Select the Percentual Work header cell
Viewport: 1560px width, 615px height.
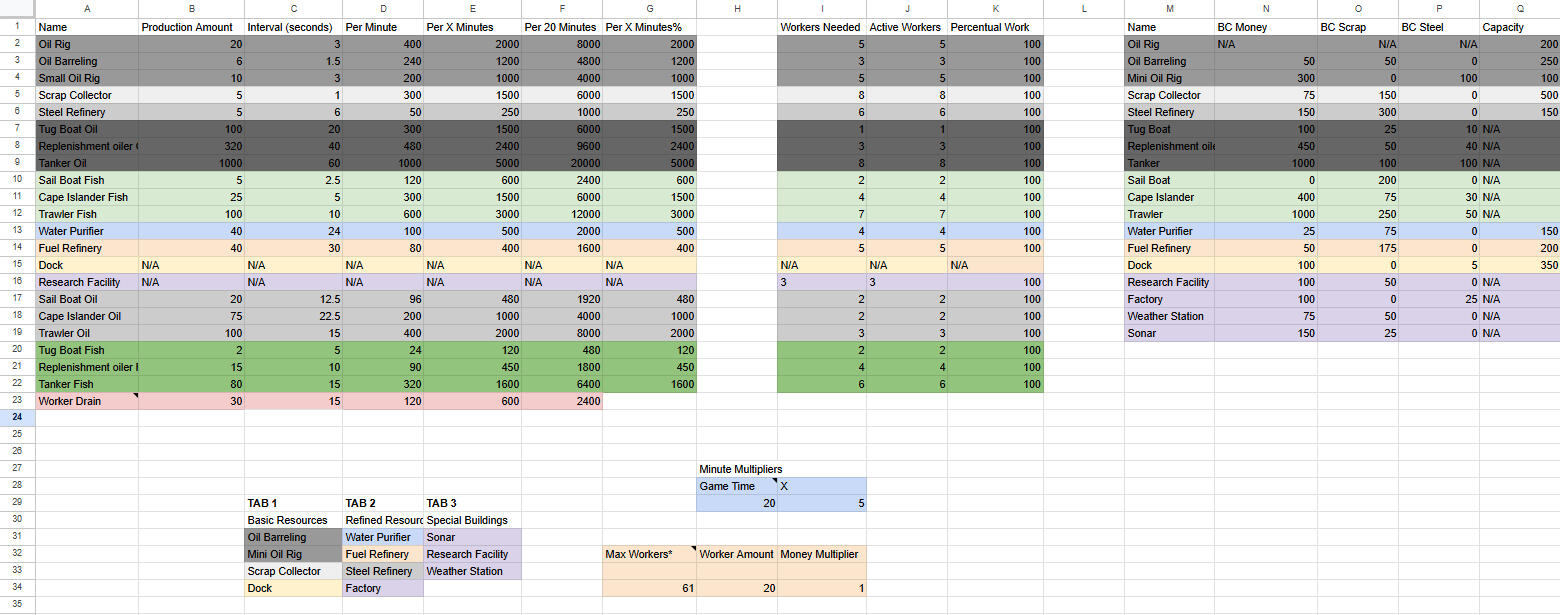[996, 27]
